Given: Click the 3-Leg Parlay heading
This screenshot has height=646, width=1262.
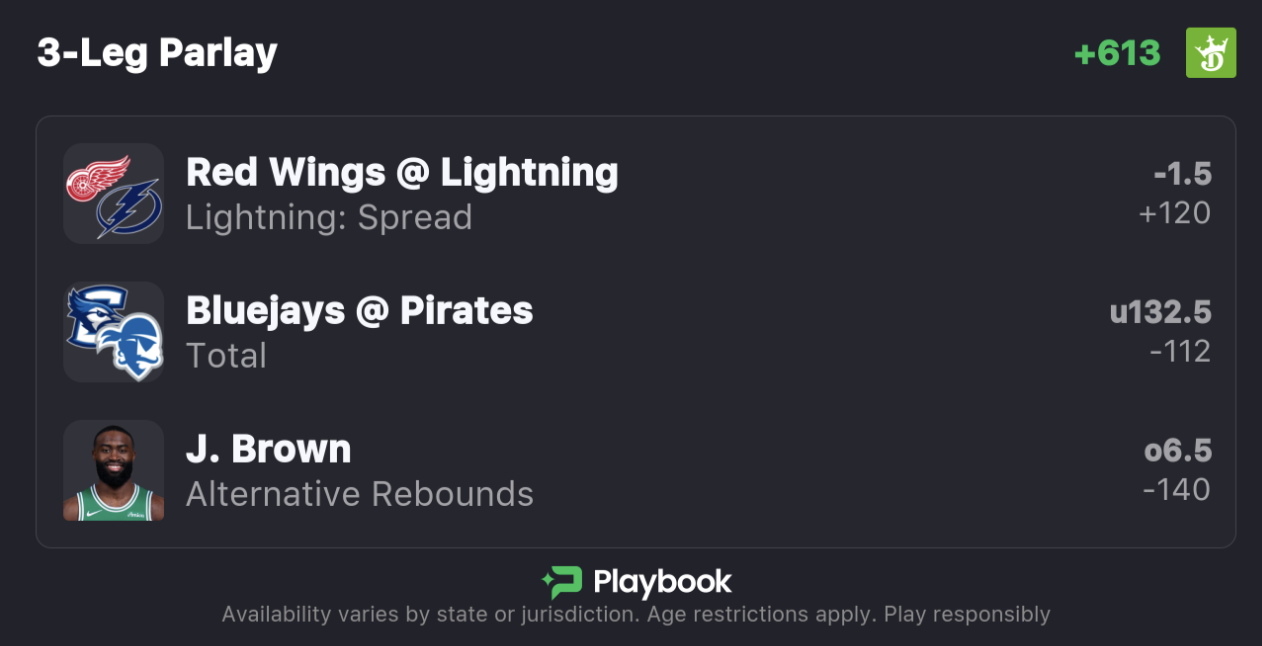Looking at the screenshot, I should pyautogui.click(x=157, y=53).
